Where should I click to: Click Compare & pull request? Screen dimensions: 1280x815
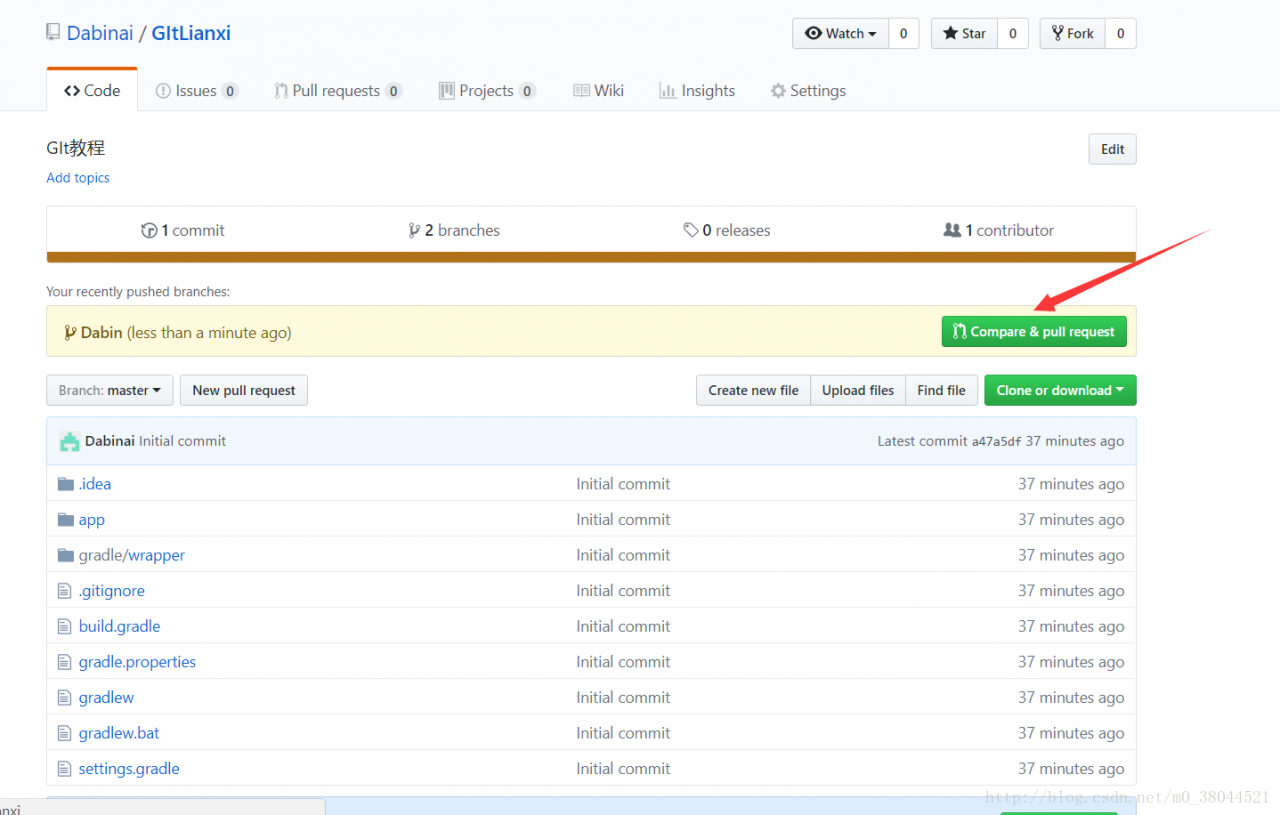[x=1034, y=332]
